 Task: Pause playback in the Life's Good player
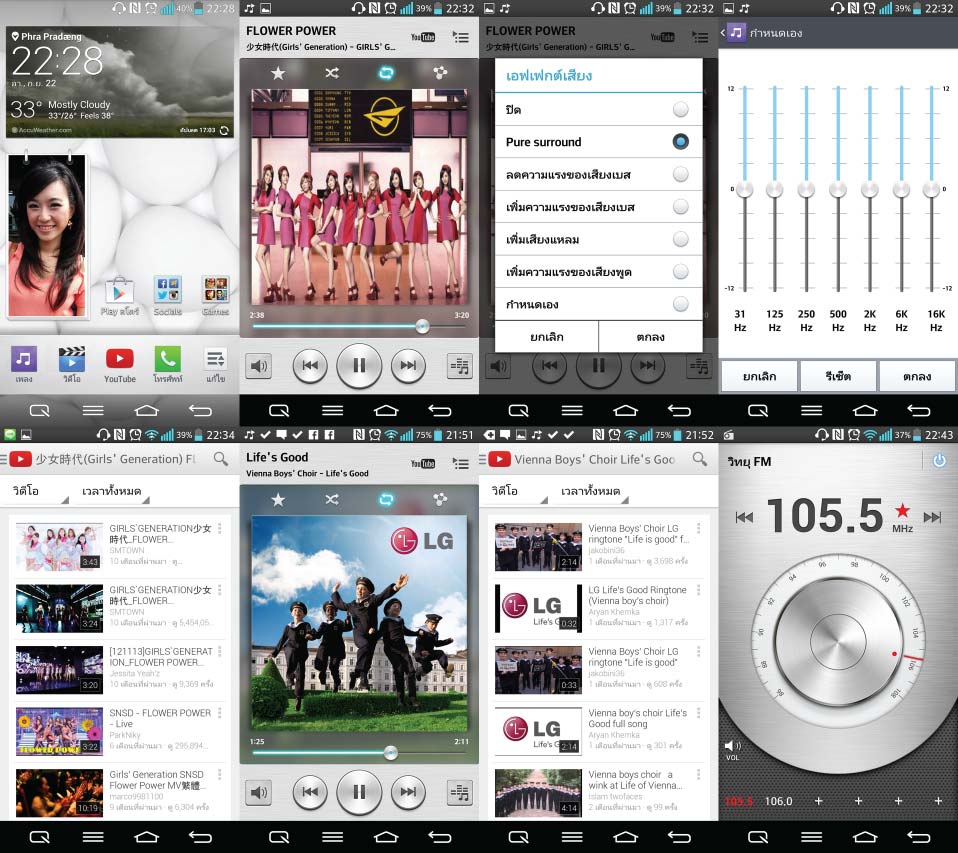pos(359,793)
